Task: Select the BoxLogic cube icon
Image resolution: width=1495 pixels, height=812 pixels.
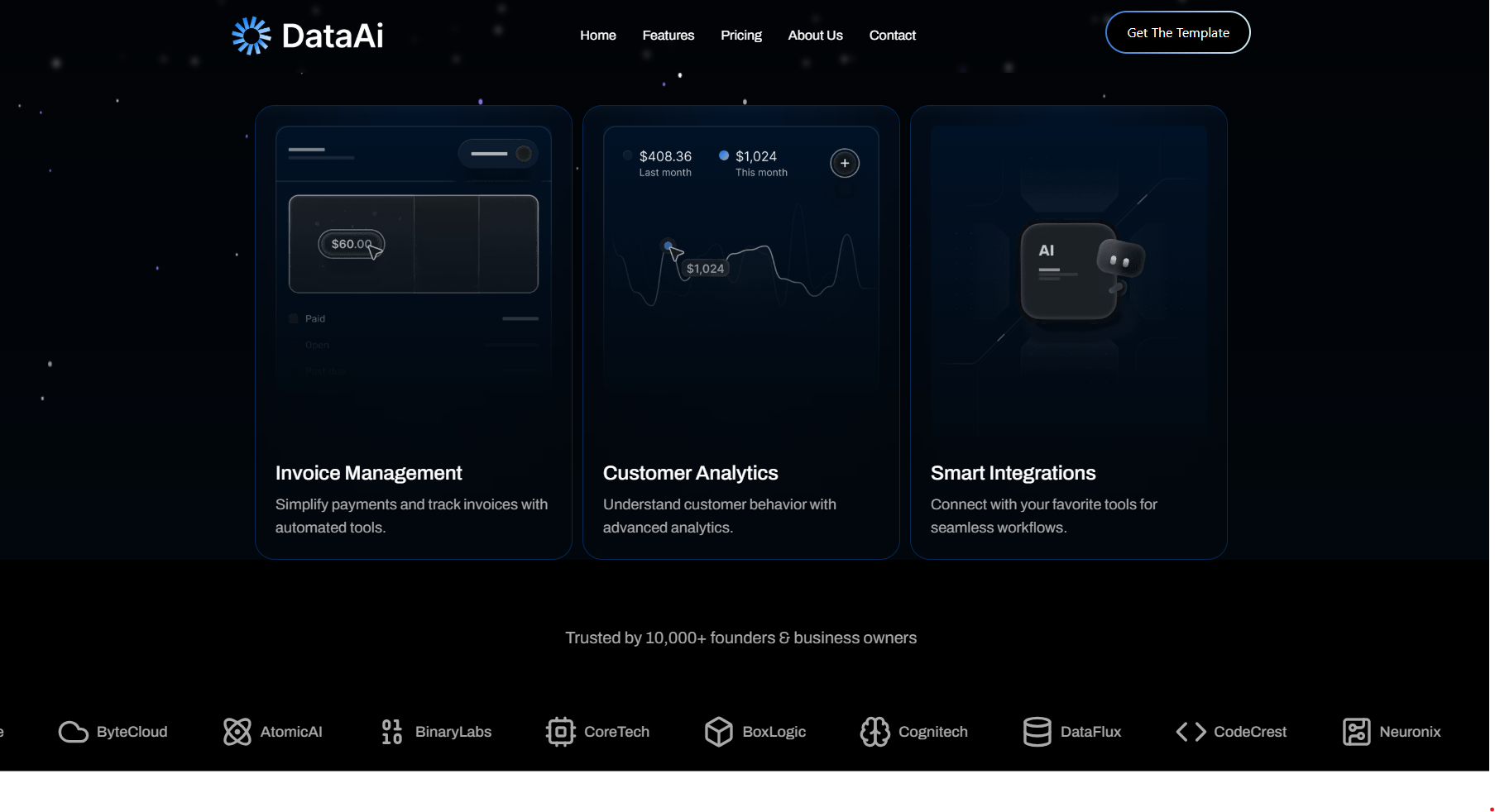Action: 719,731
